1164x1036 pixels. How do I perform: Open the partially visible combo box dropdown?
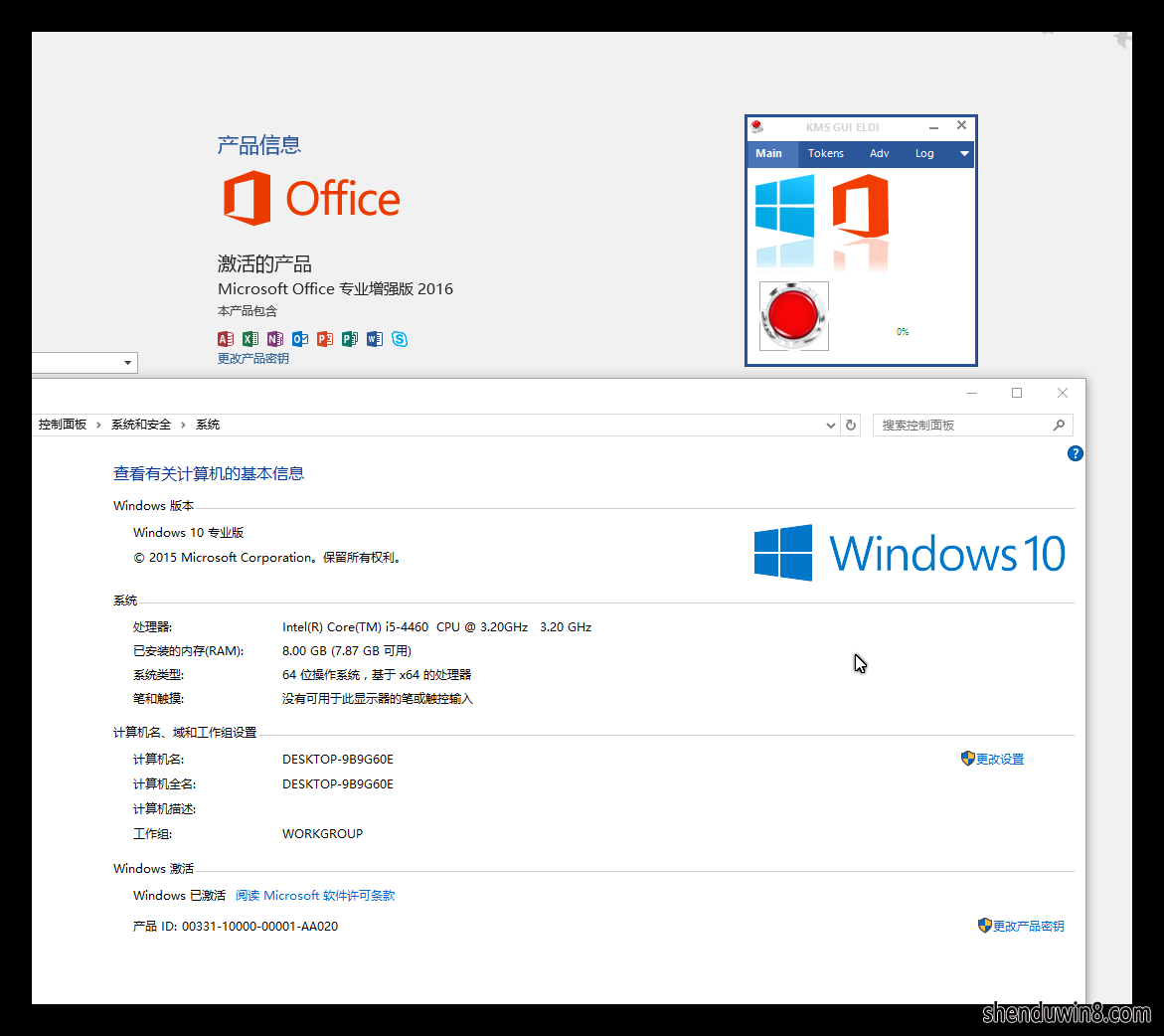(127, 363)
